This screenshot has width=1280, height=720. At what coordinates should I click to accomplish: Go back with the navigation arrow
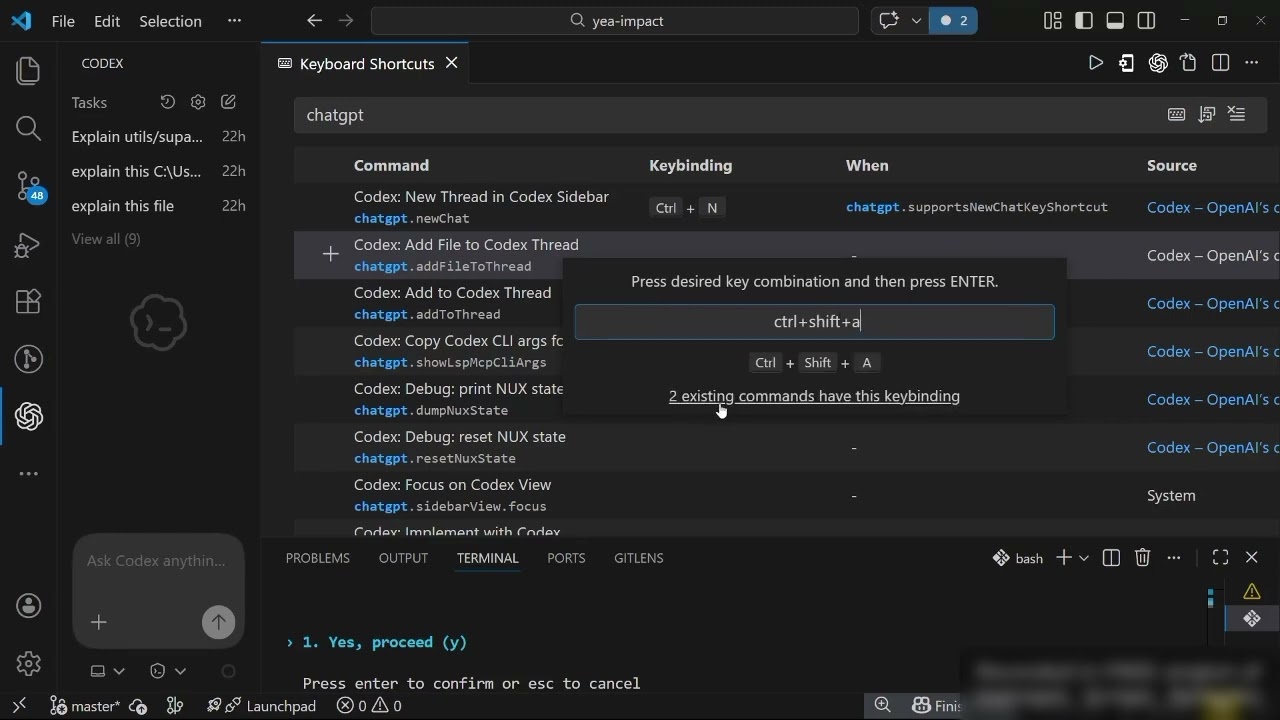315,20
